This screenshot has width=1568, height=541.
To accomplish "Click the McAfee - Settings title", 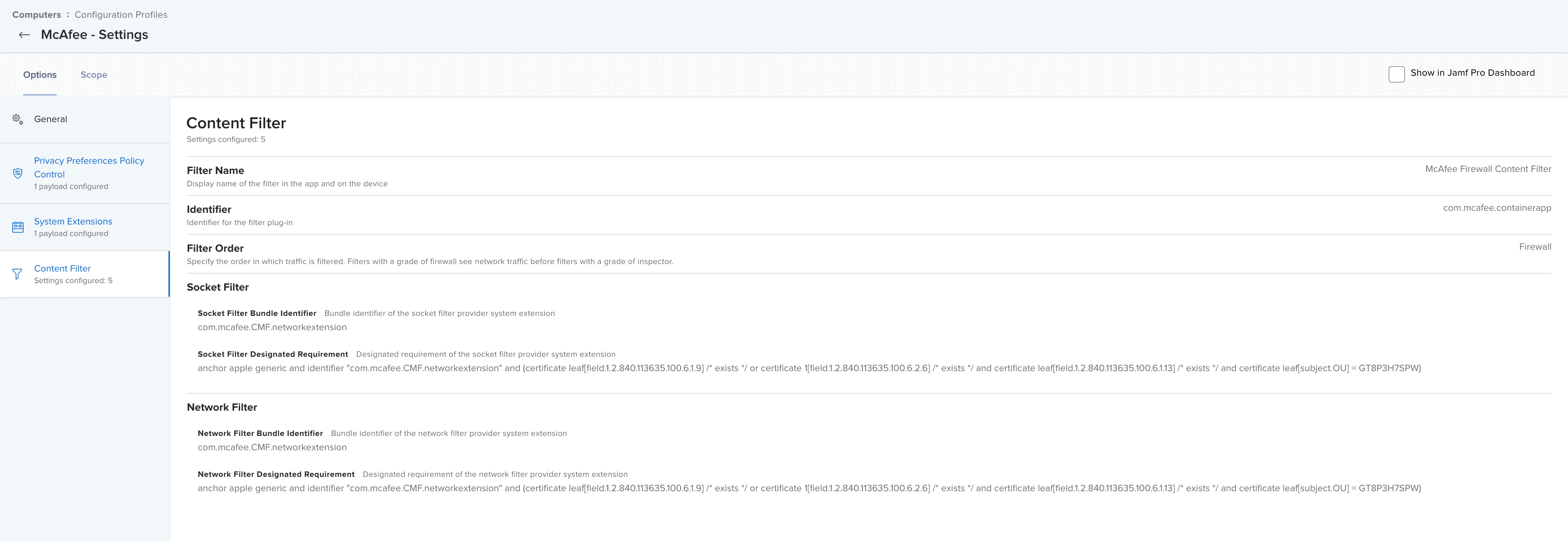I will [94, 35].
